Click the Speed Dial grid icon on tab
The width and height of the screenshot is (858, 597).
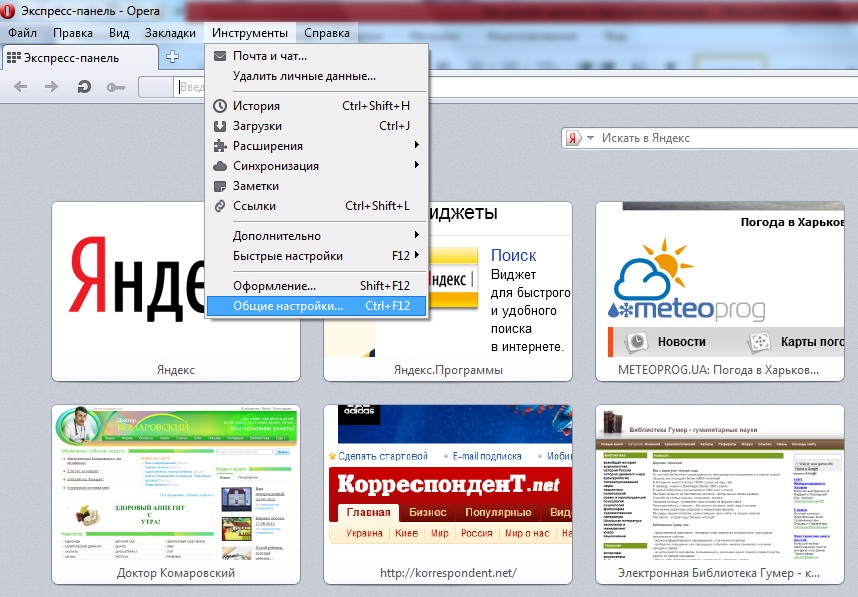click(x=14, y=57)
